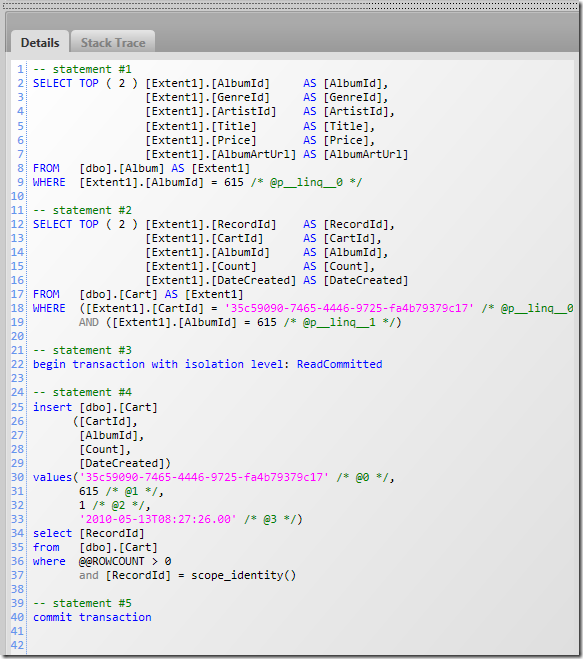Click 'FROM [dbo].[Album] AS [Extent1]' line

[141, 169]
